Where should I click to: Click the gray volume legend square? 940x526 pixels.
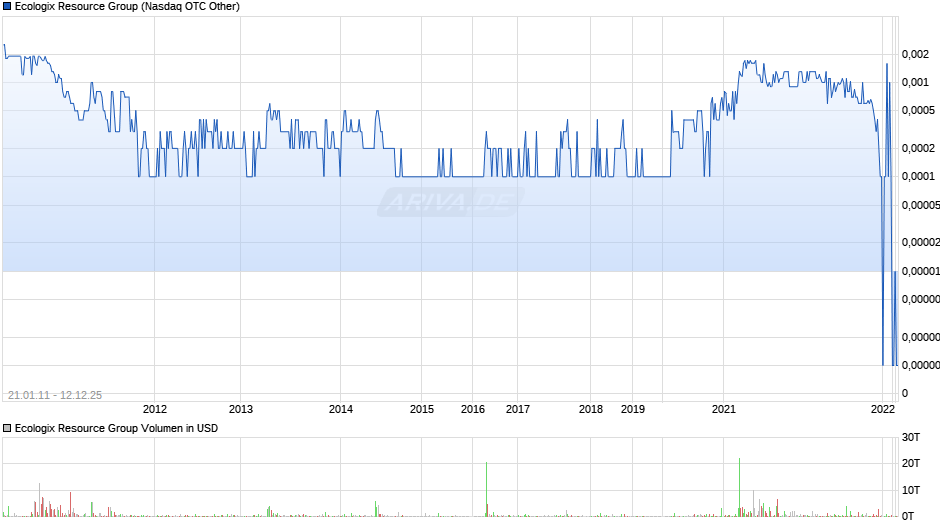tap(7, 428)
